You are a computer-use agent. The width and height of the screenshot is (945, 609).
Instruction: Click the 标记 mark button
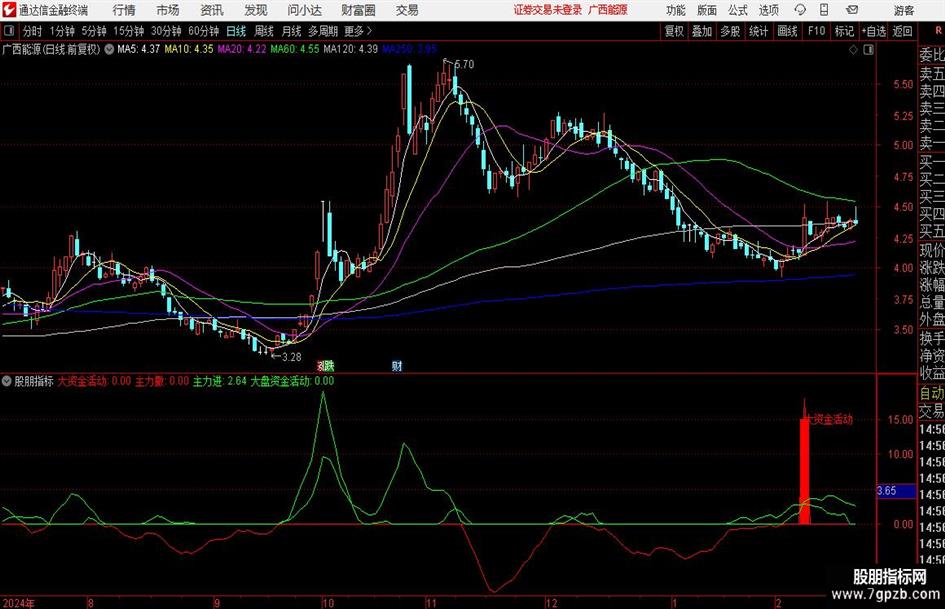844,31
